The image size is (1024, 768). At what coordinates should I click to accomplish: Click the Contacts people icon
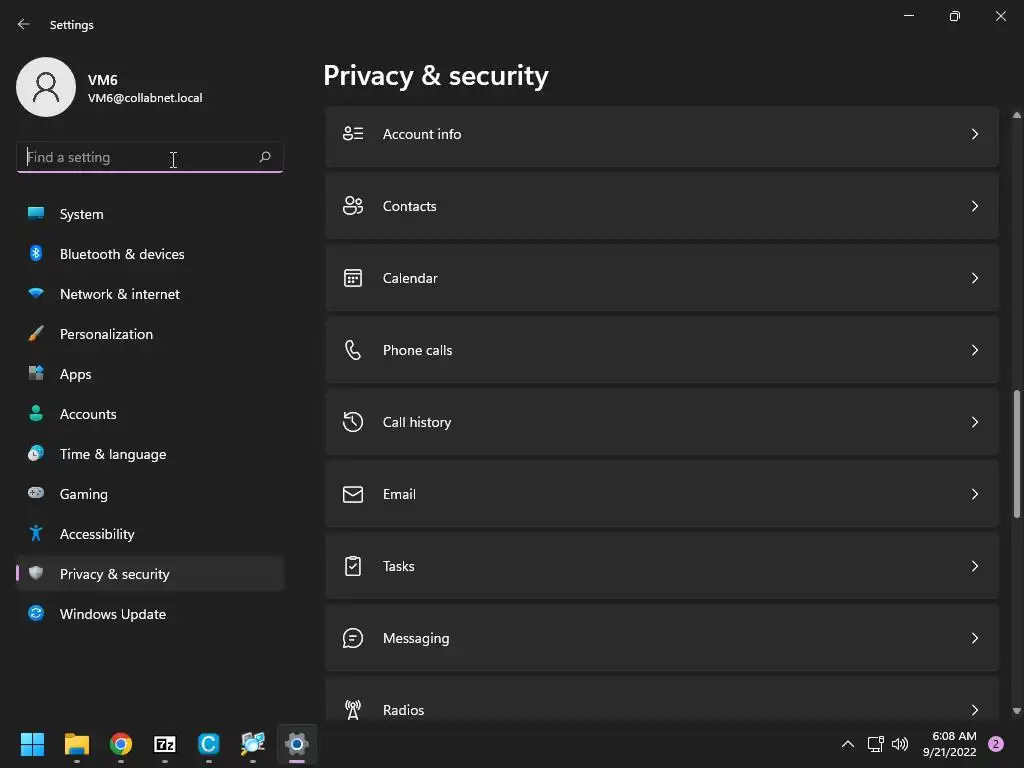[353, 206]
